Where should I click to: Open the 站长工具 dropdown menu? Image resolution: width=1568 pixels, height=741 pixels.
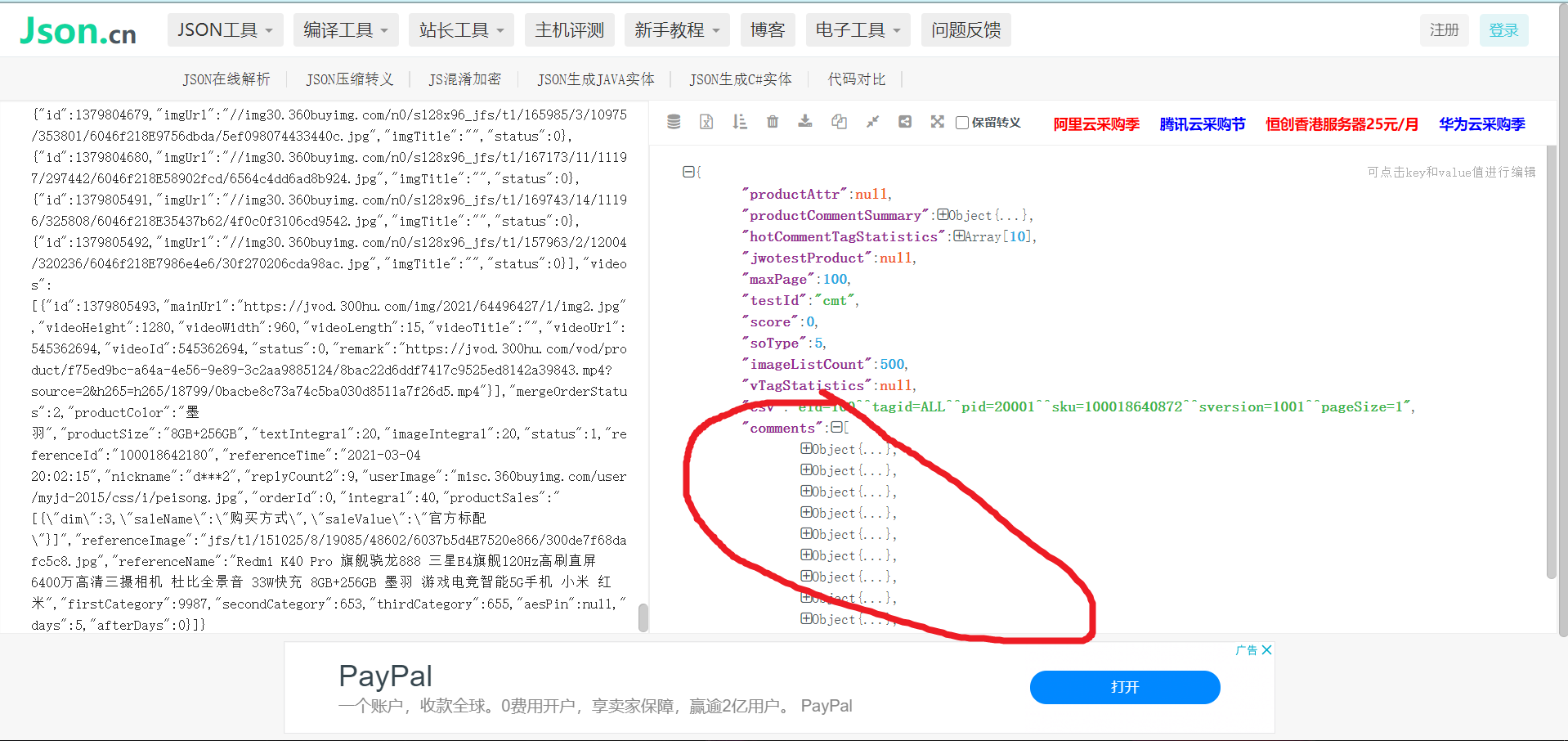point(462,30)
